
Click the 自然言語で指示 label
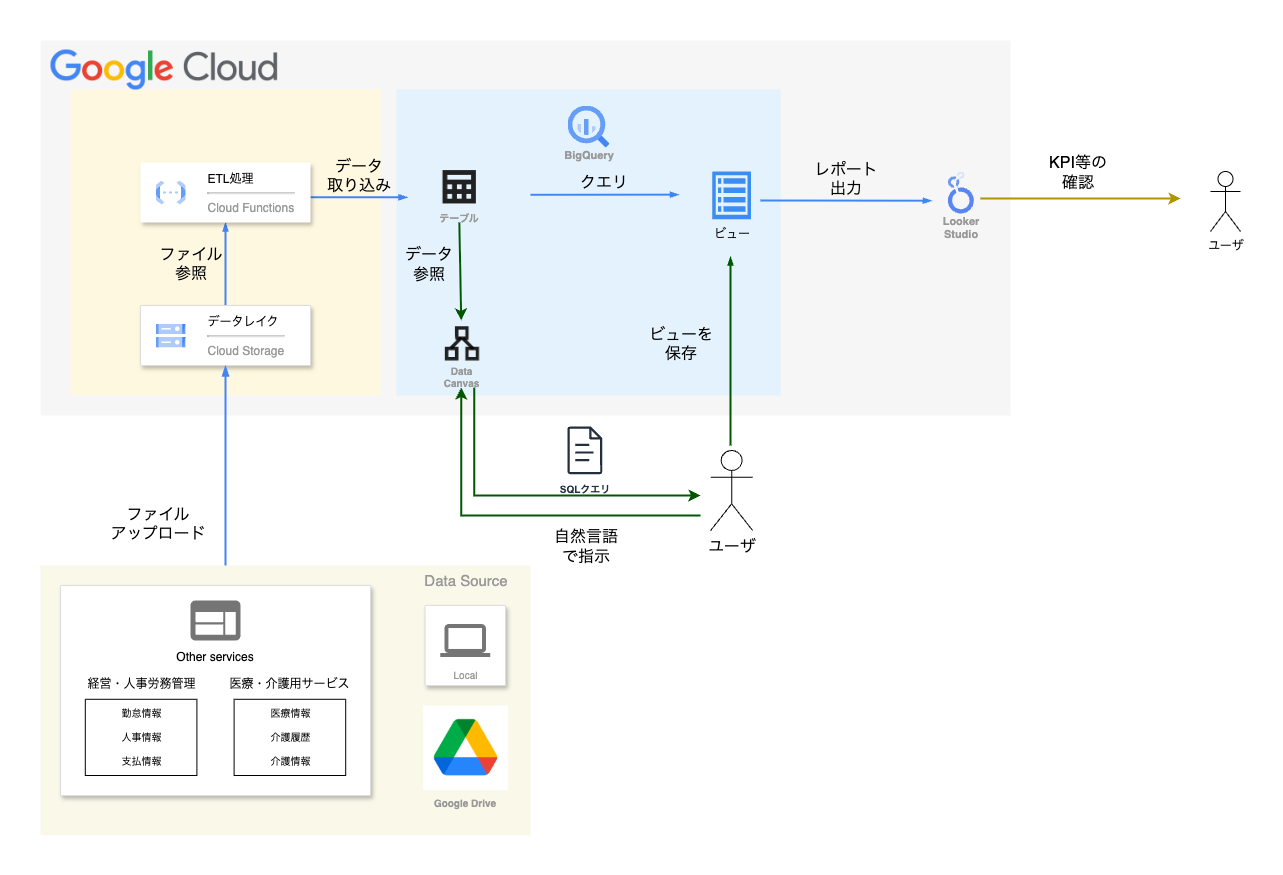click(586, 546)
